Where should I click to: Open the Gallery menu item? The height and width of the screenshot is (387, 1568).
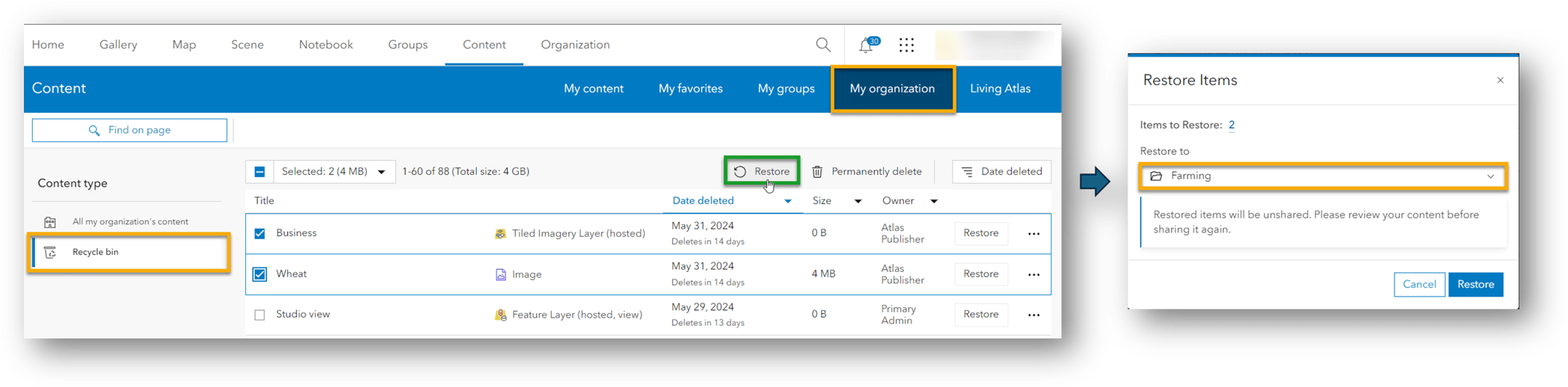tap(118, 45)
